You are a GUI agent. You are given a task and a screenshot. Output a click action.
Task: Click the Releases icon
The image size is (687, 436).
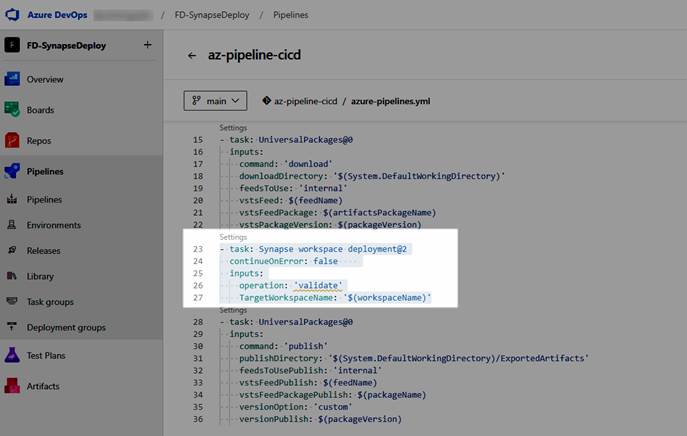(12, 250)
